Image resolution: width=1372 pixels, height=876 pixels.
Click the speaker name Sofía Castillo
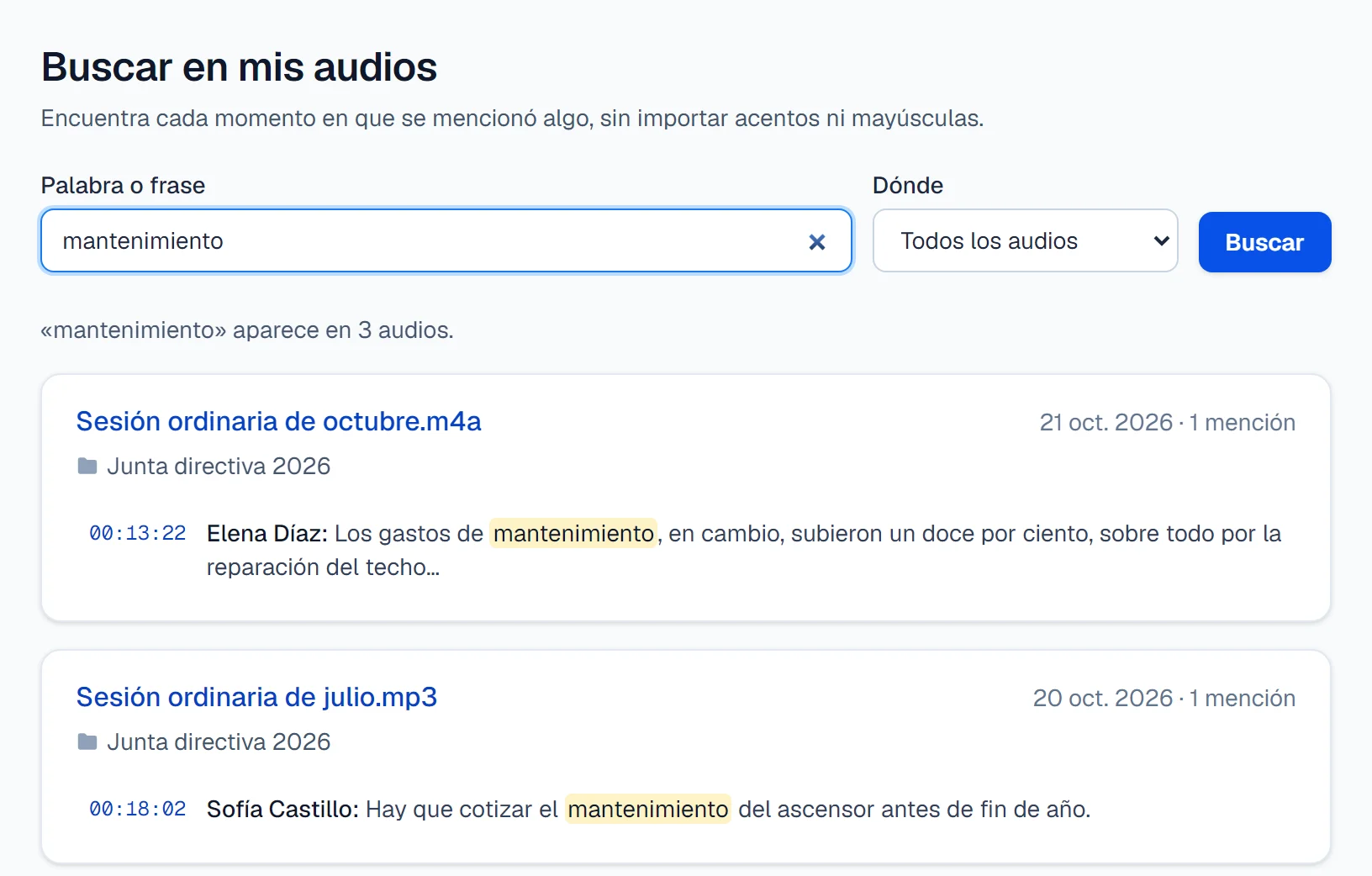(x=282, y=809)
